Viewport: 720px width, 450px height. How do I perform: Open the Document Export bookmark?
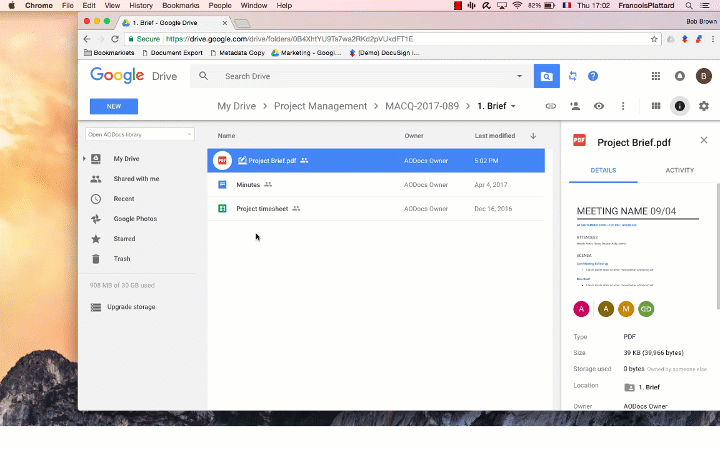click(172, 53)
